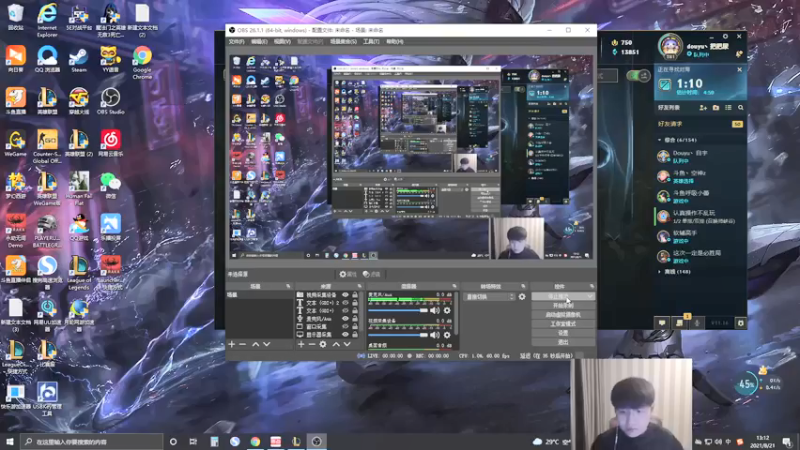Open streaming button dropdown arrow
This screenshot has width=800, height=450.
click(590, 296)
